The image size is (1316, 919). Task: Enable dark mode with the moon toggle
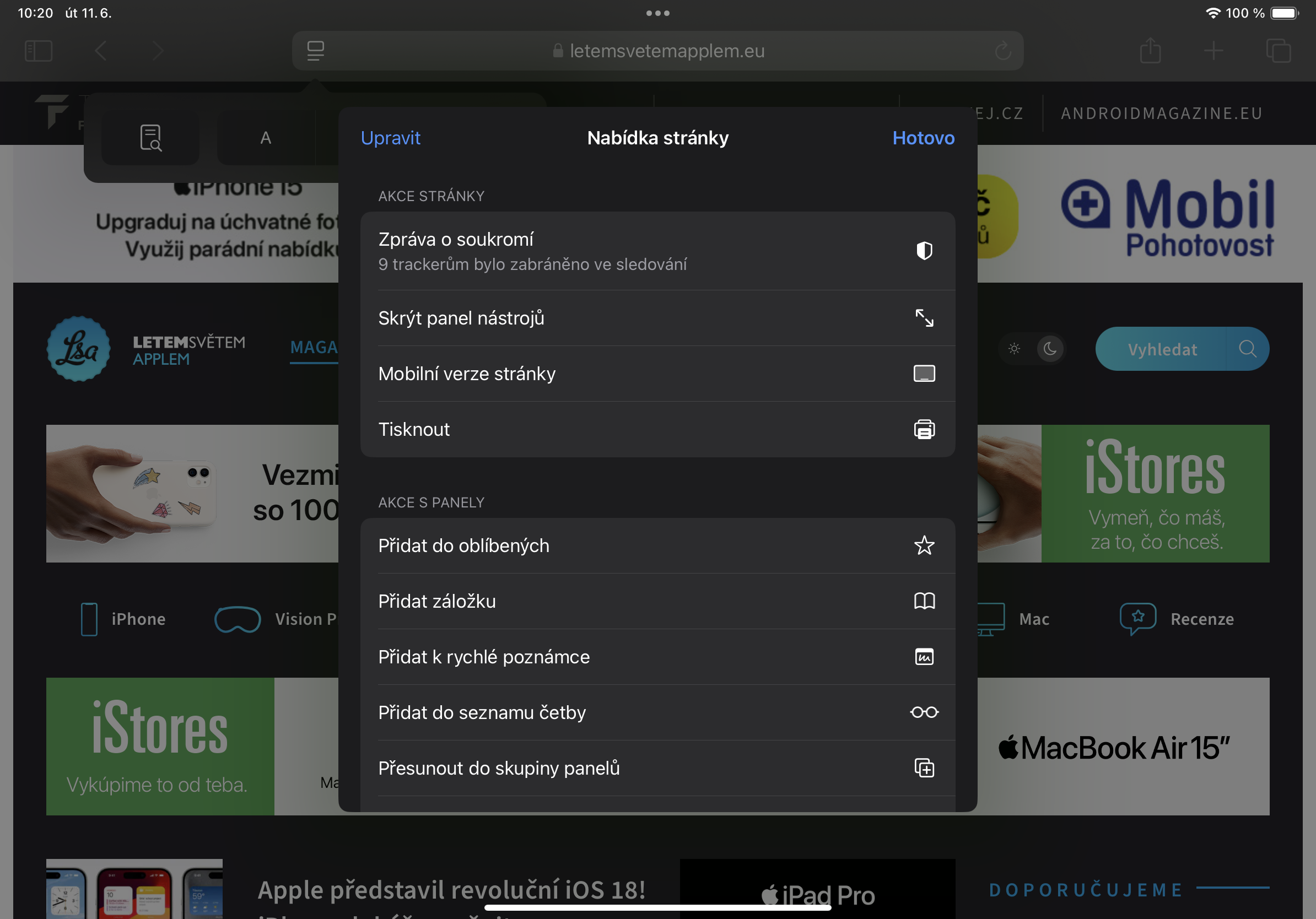(x=1050, y=348)
